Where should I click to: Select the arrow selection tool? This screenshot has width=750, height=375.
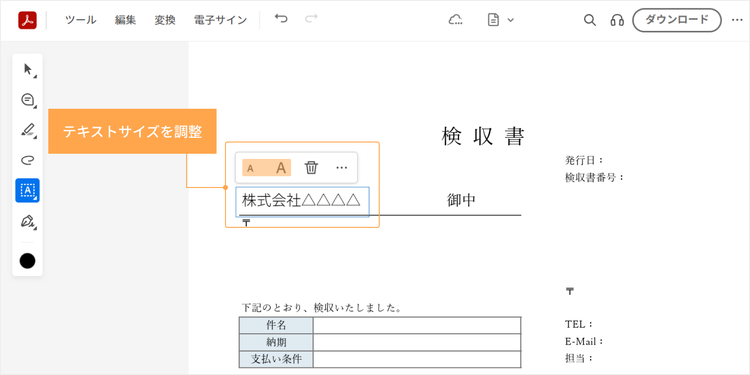click(x=28, y=70)
